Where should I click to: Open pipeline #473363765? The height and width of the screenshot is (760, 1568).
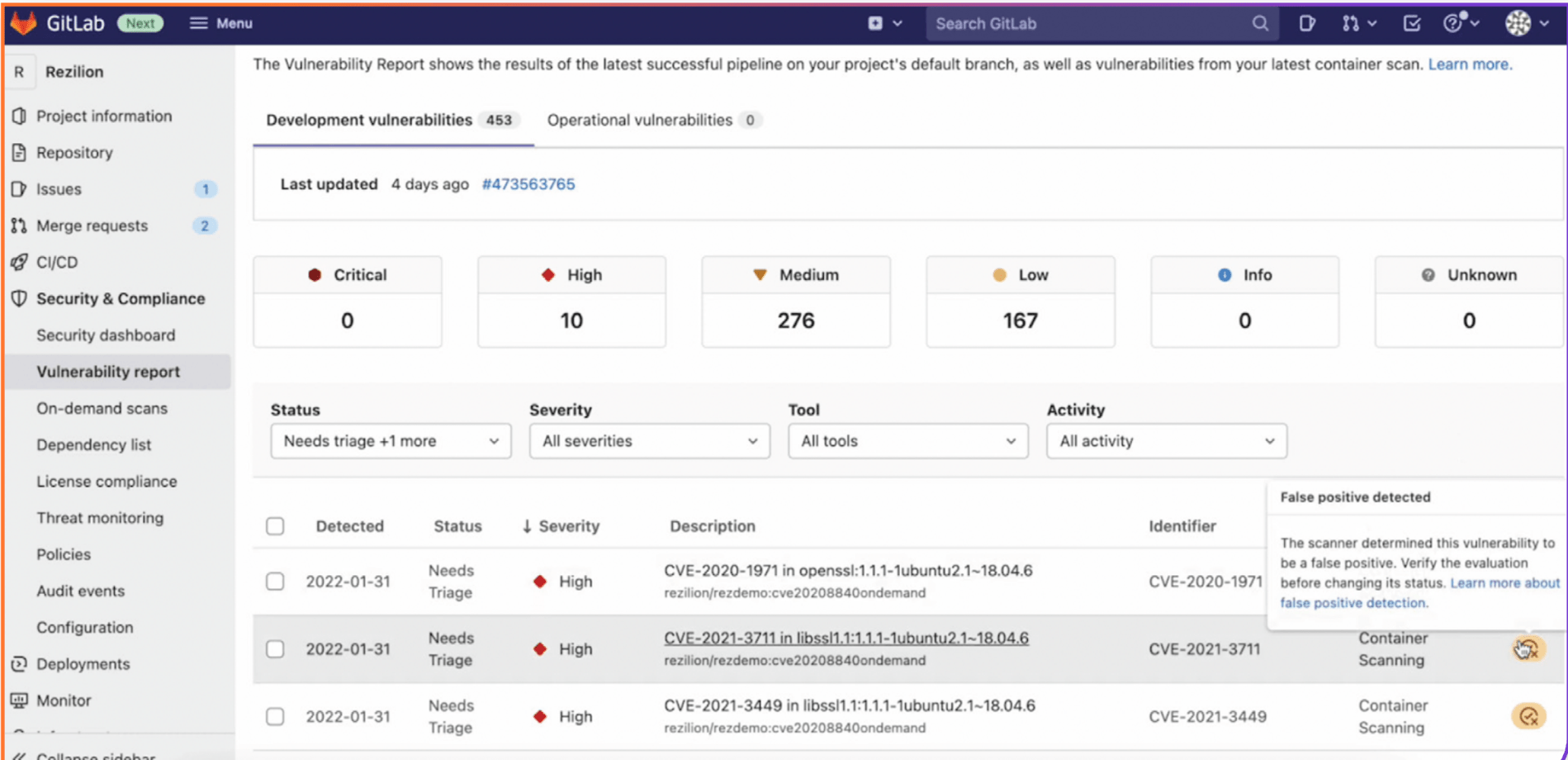coord(528,183)
